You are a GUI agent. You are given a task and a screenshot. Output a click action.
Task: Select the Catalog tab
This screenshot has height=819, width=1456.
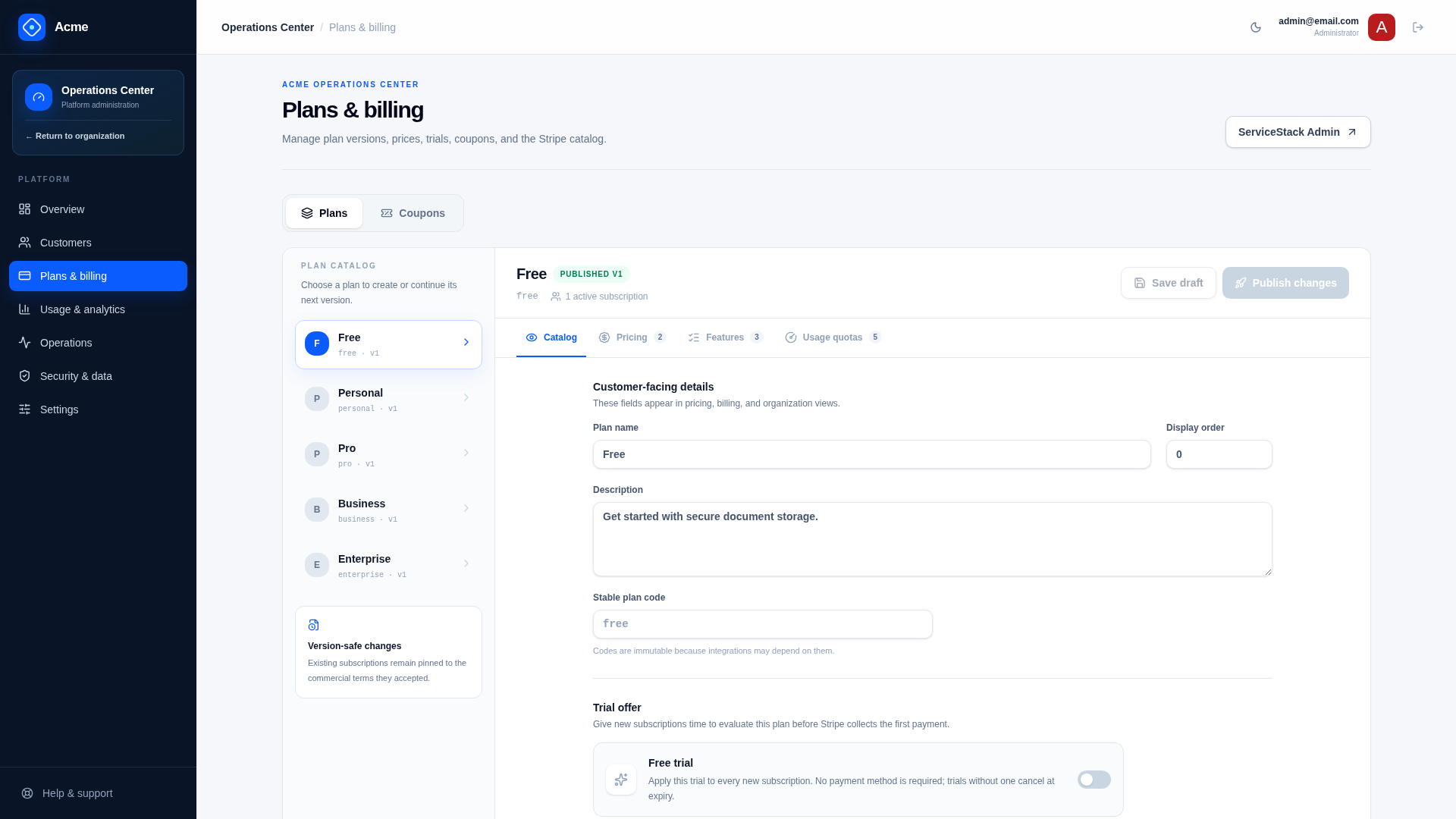[x=551, y=337]
